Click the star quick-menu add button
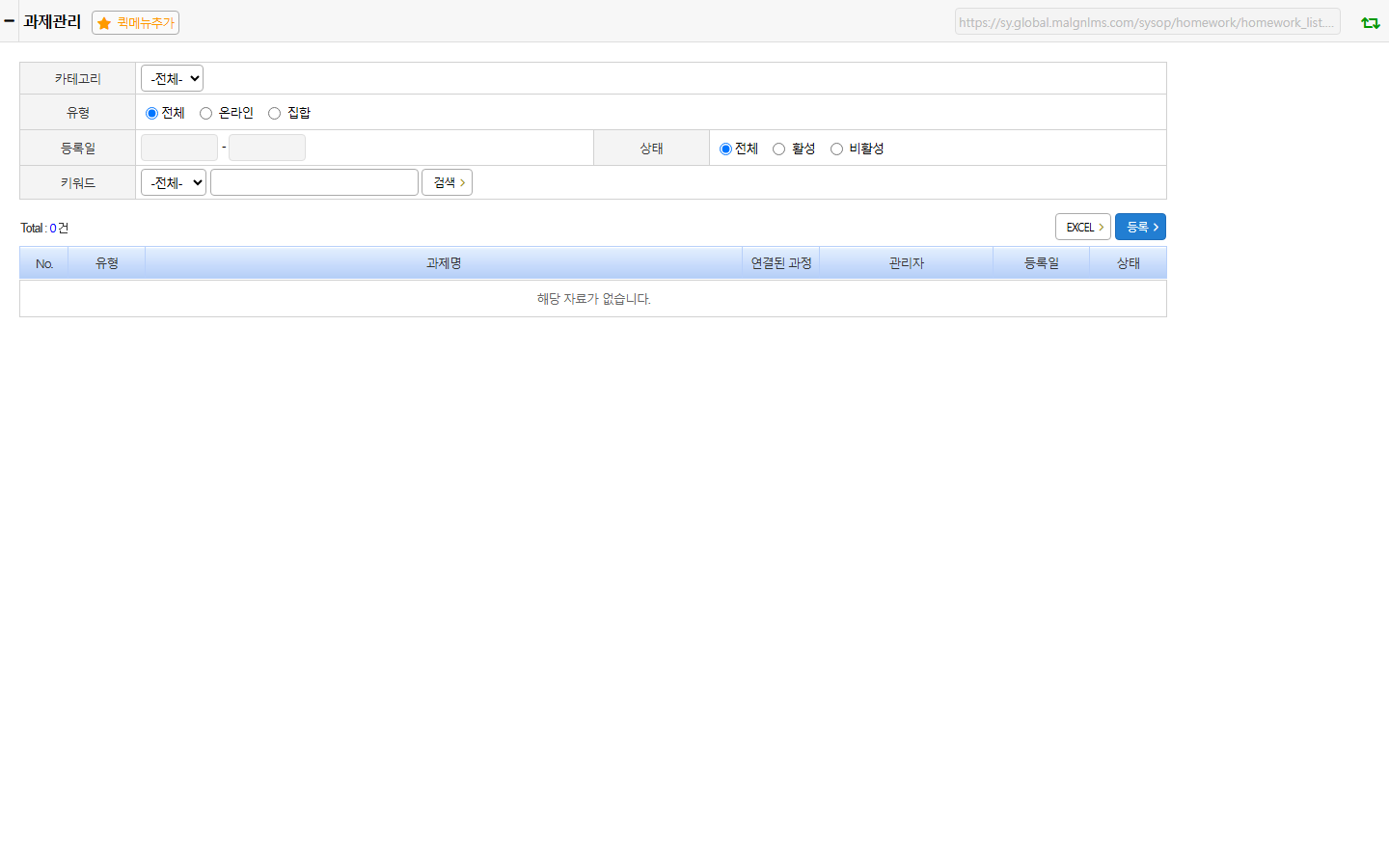Viewport: 1389px width, 868px height. coord(135,22)
